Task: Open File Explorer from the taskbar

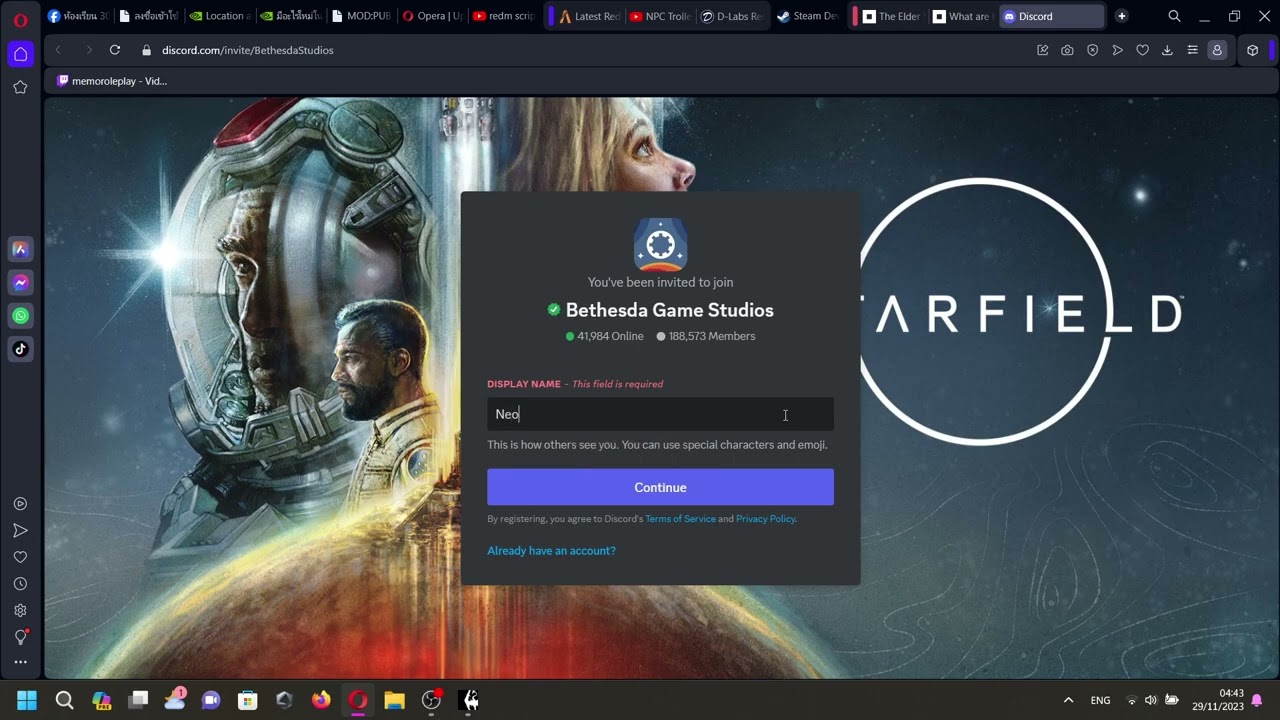Action: (394, 700)
